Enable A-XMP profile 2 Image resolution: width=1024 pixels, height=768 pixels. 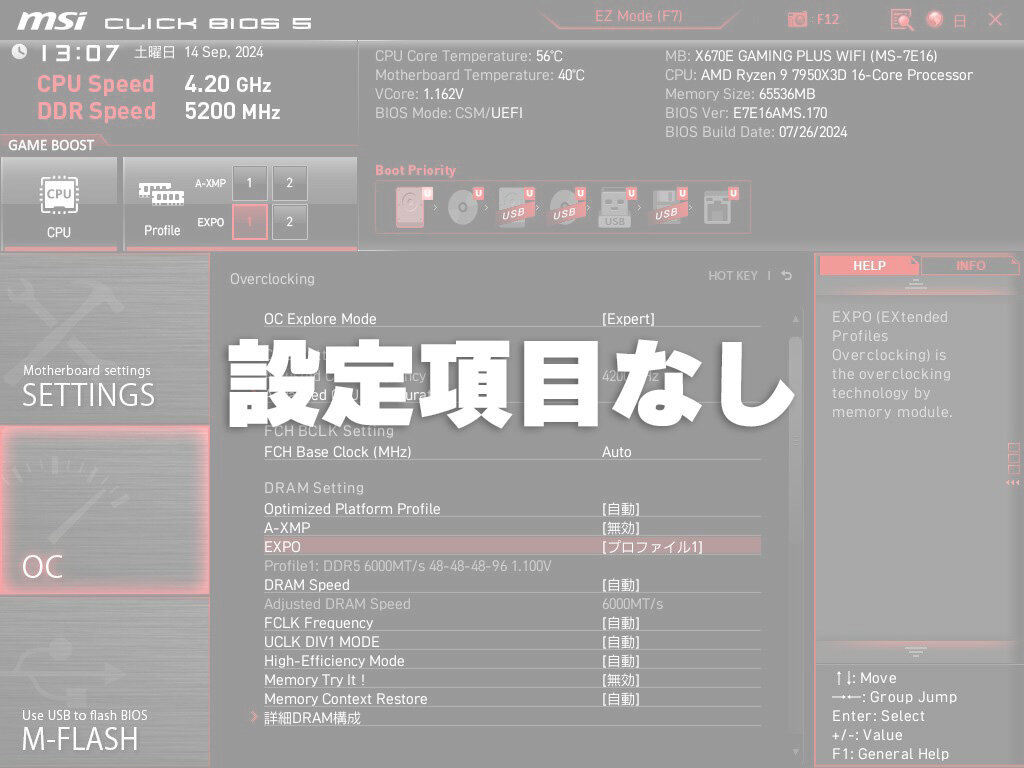click(x=289, y=183)
